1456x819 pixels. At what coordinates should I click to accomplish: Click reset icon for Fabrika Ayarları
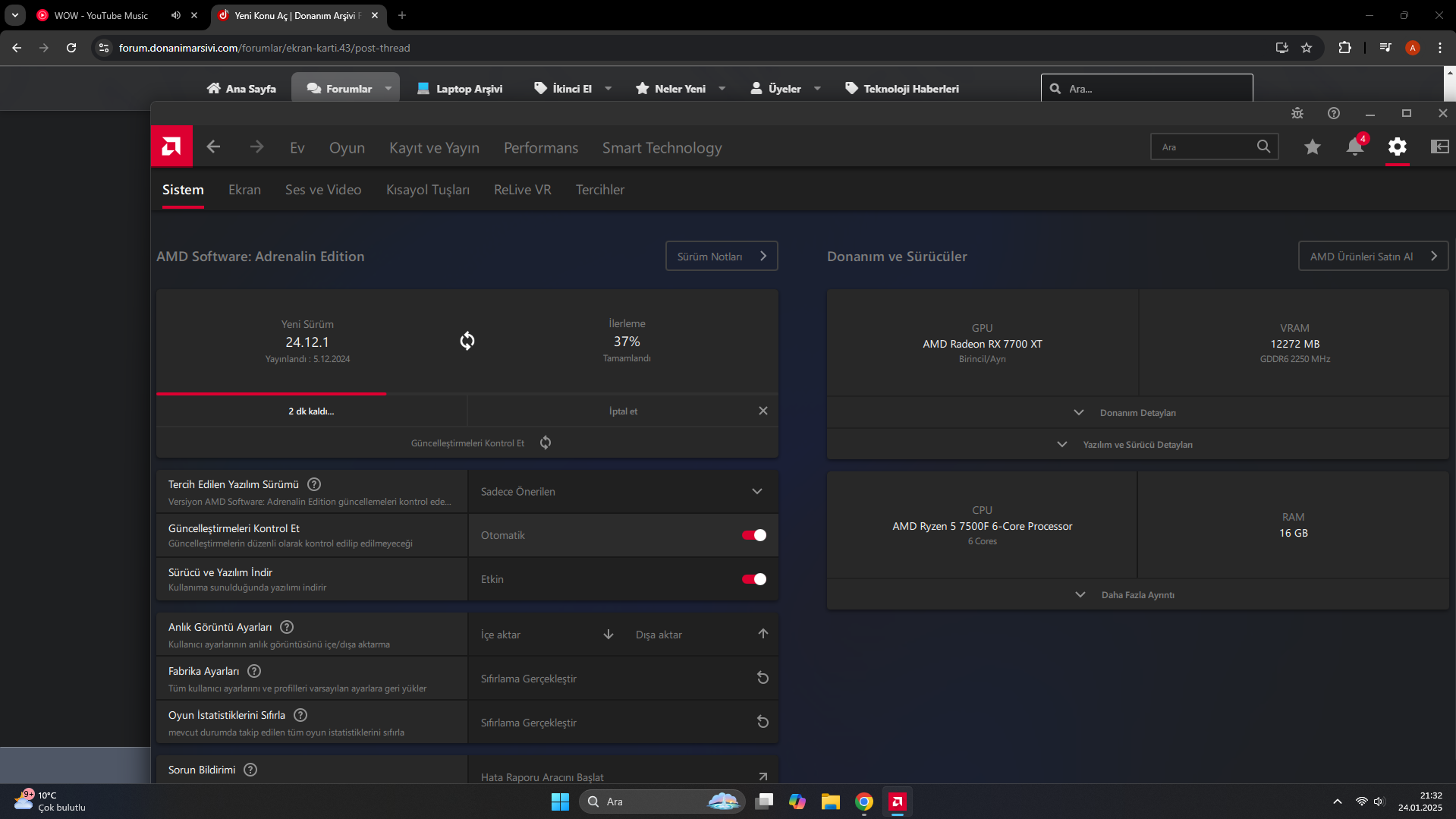763,678
